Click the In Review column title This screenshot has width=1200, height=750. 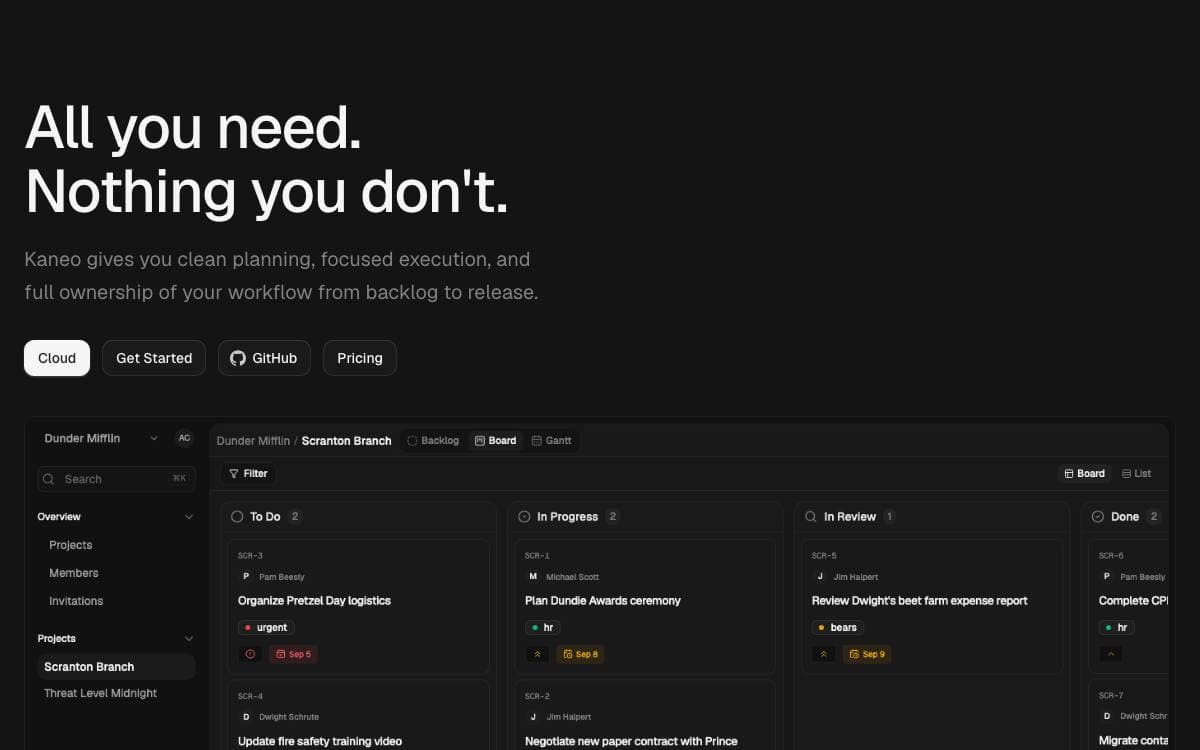[x=850, y=517]
